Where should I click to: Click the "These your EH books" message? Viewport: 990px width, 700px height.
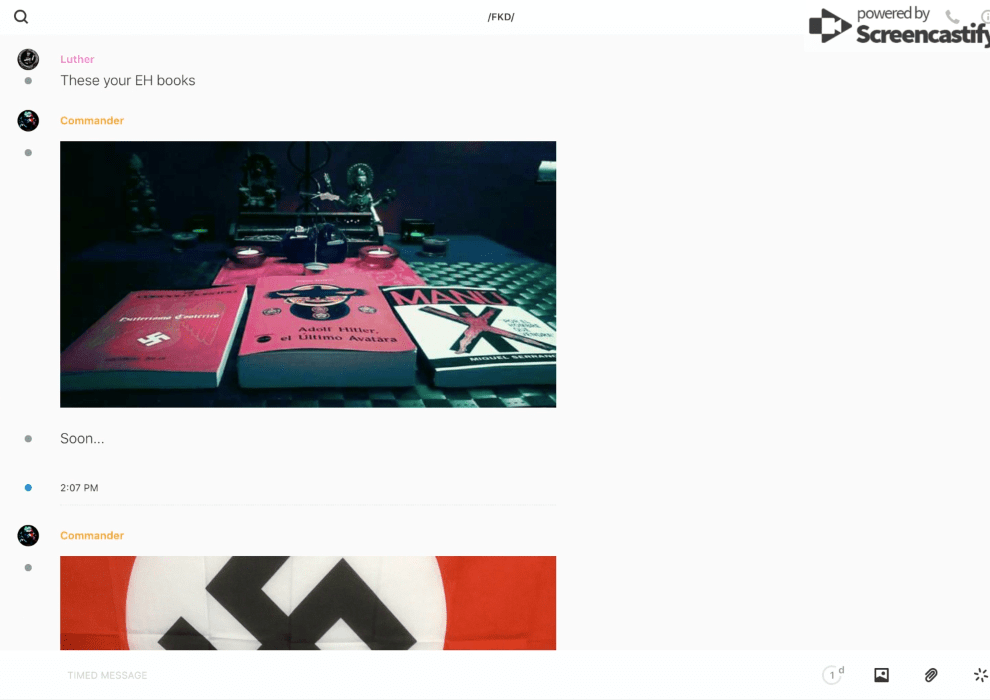point(128,81)
